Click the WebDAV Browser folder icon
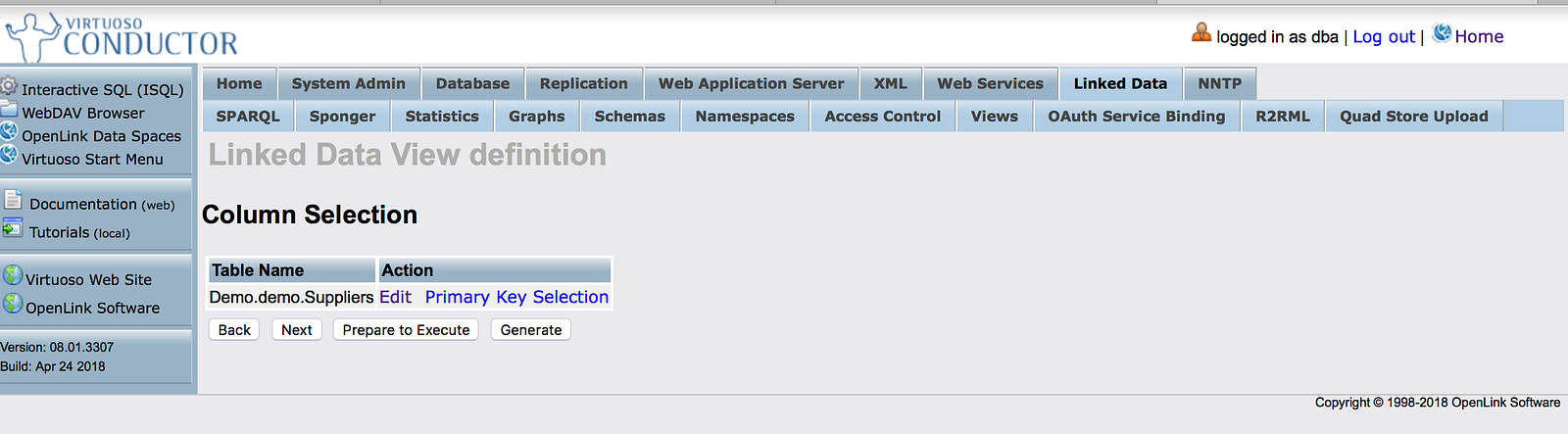Screen dimensions: 1568x434 coord(9,110)
